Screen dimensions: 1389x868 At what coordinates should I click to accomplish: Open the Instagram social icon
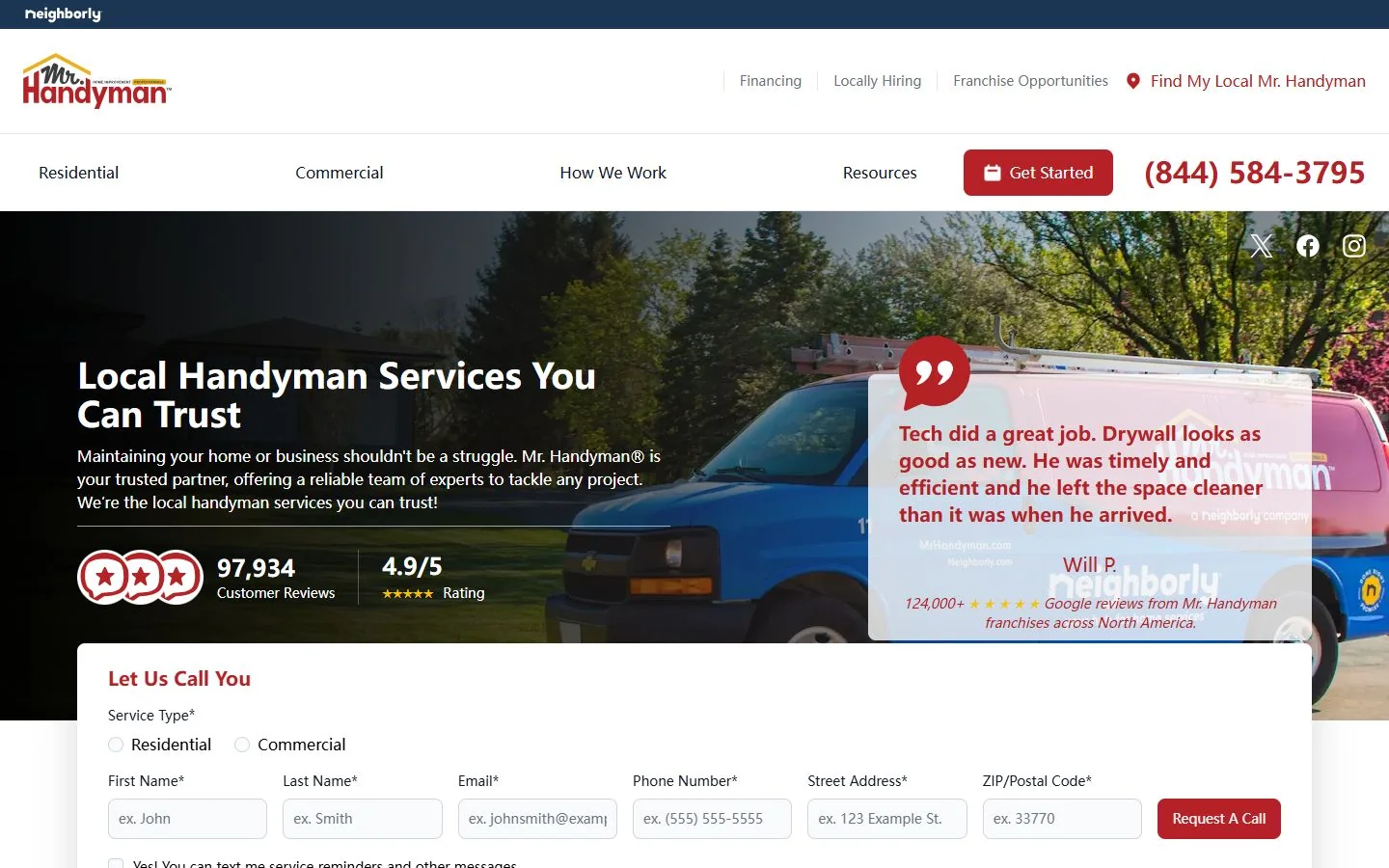point(1354,246)
